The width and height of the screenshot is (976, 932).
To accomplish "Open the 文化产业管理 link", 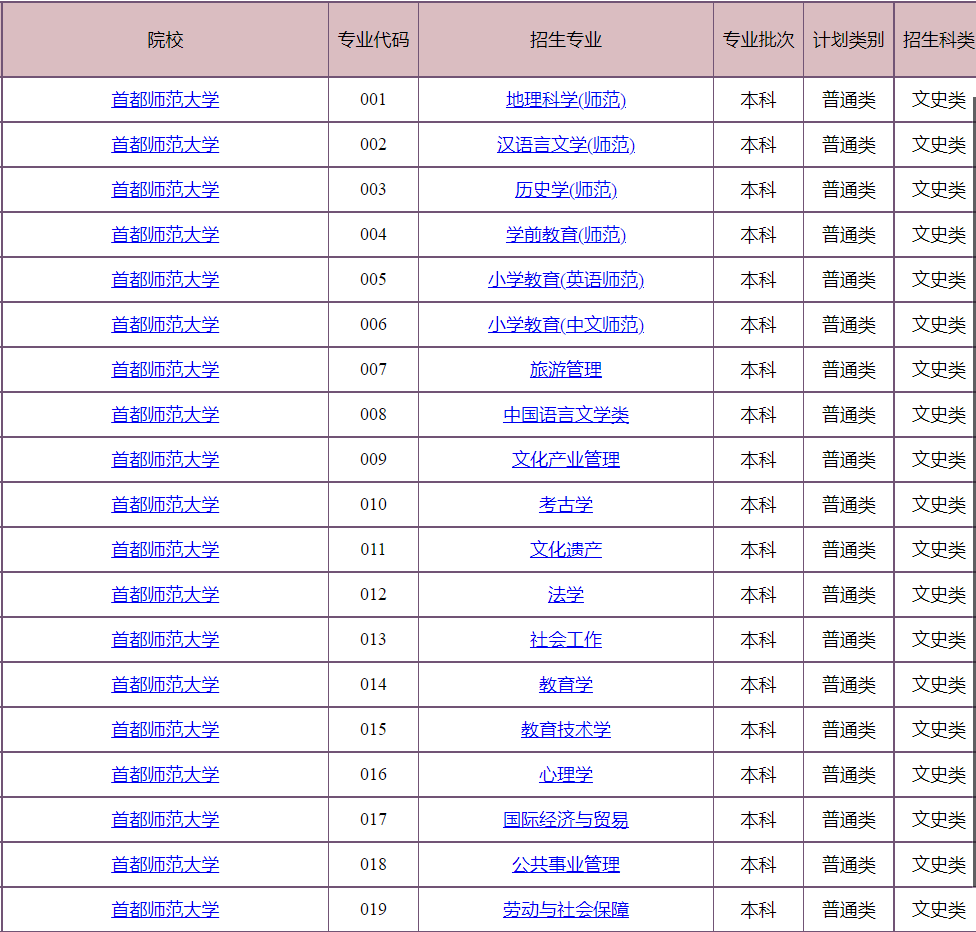I will point(566,459).
